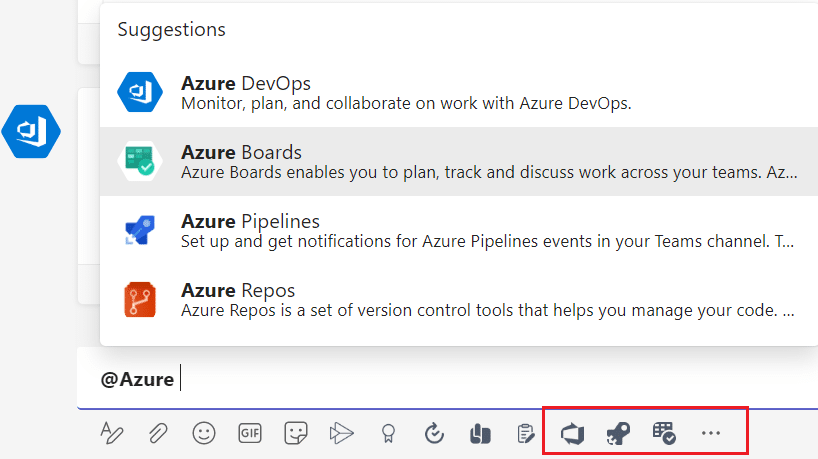This screenshot has height=459, width=818.
Task: Open the Azure DevOps messaging extension icon
Action: (572, 433)
